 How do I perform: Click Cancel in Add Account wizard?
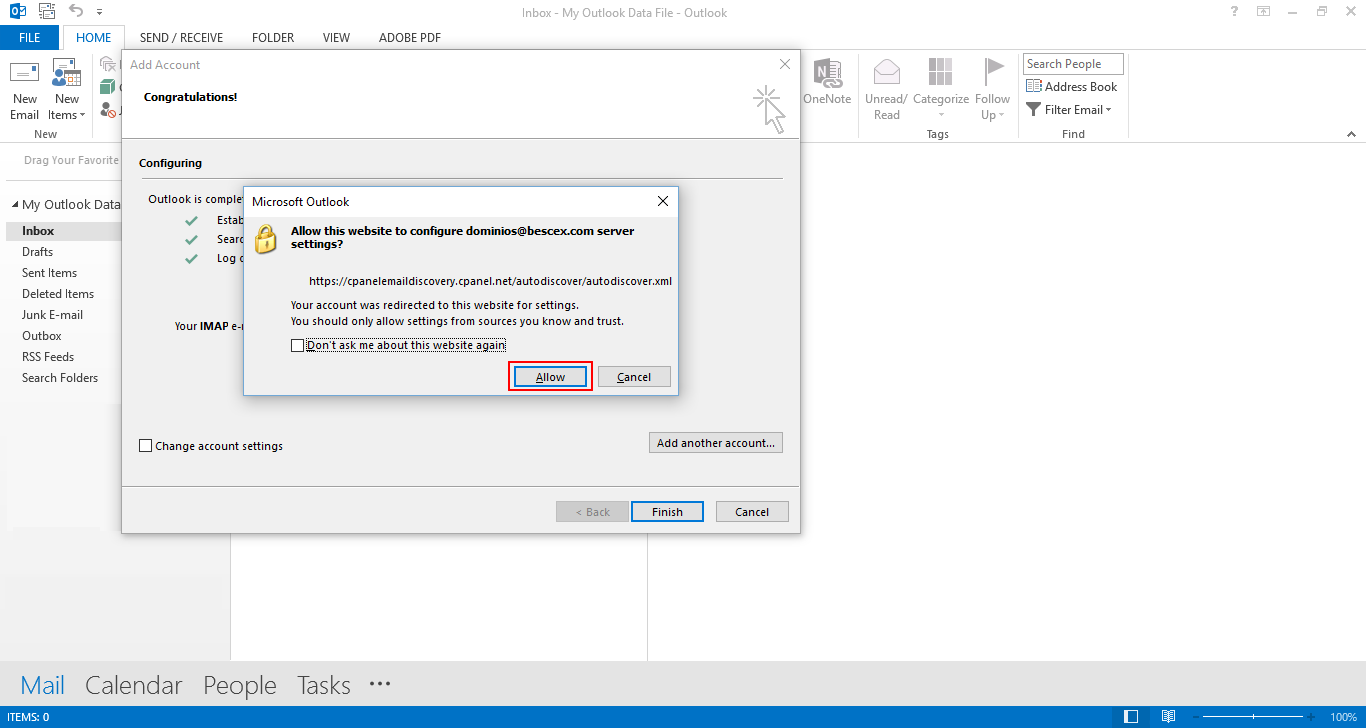coord(752,512)
